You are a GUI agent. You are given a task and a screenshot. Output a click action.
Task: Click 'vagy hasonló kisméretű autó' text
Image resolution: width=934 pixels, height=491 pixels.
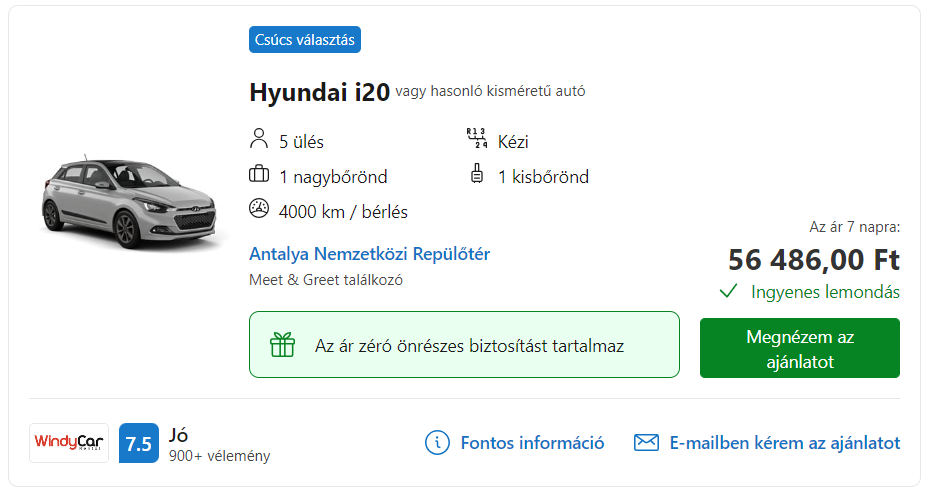490,91
